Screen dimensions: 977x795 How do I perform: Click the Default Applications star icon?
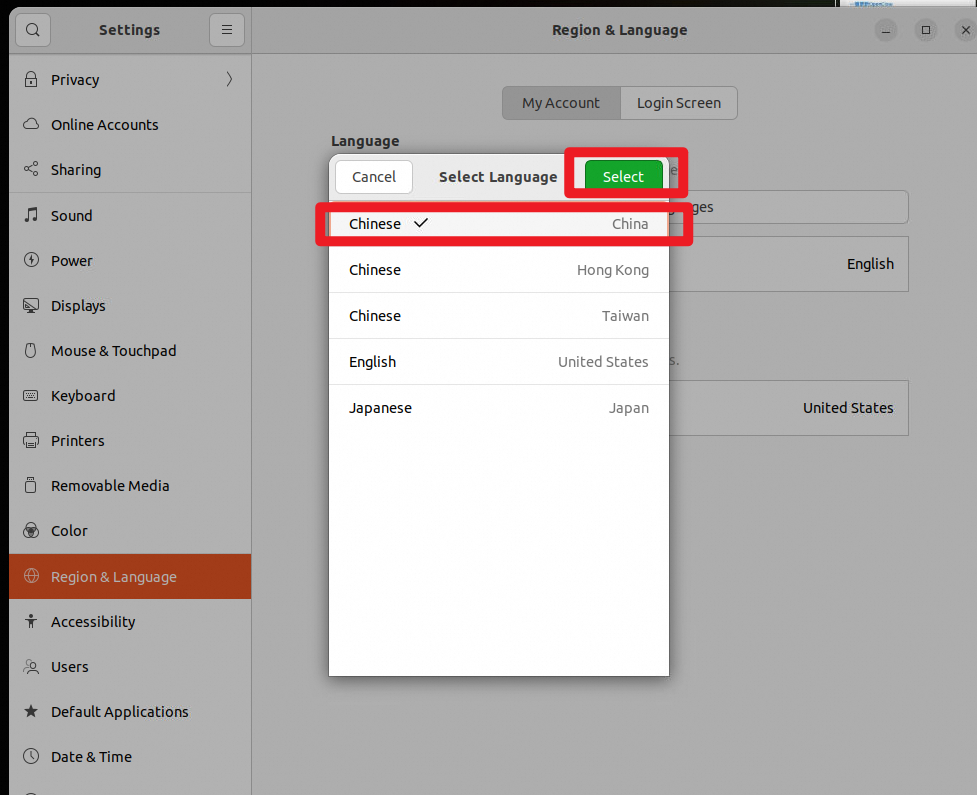pyautogui.click(x=31, y=711)
